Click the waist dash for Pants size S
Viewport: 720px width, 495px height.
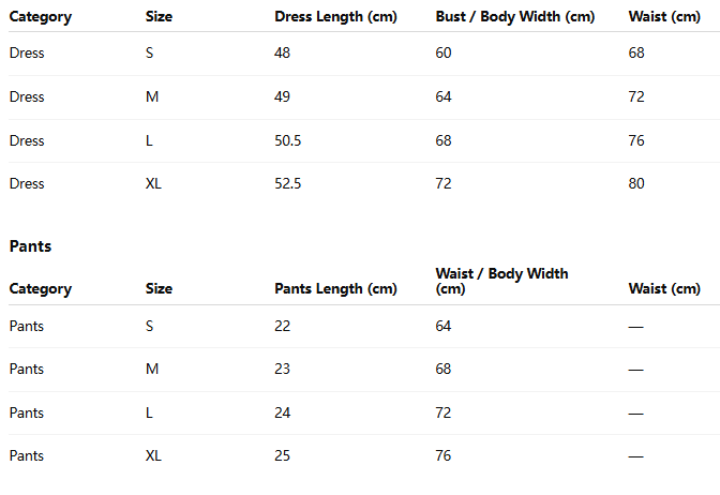[636, 326]
